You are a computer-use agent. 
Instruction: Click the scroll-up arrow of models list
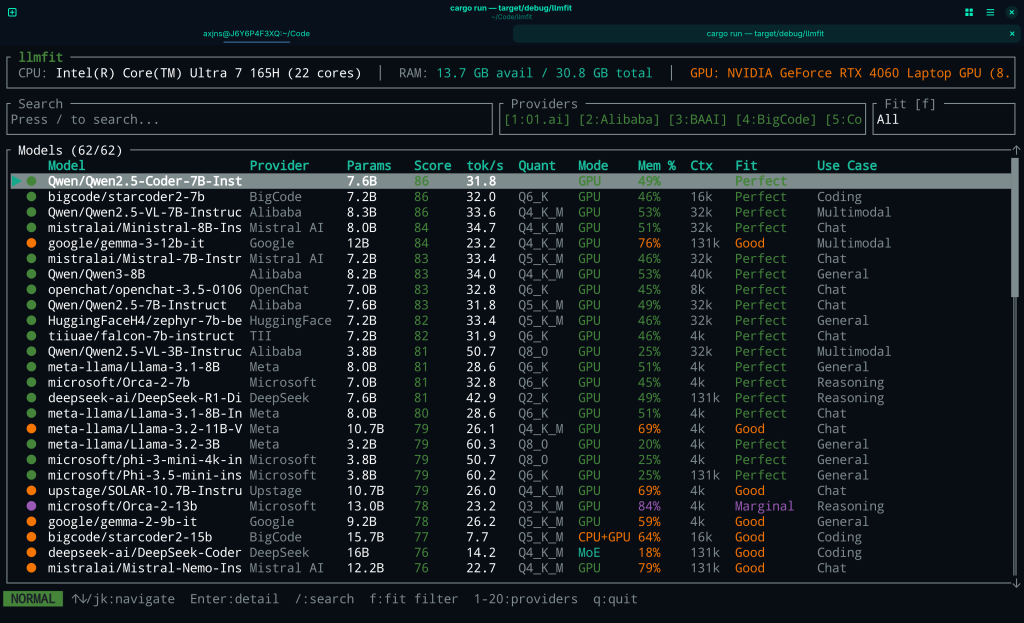tap(1016, 151)
